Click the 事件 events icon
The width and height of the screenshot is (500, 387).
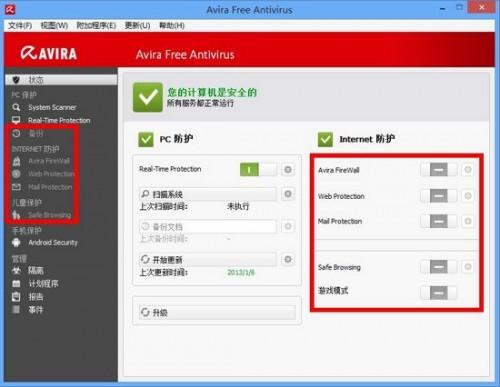tap(16, 310)
